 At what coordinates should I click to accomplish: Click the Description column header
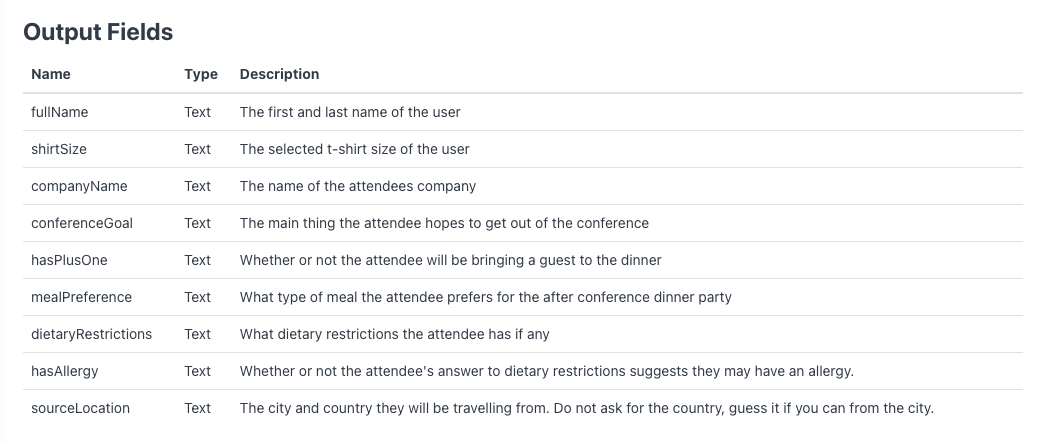(279, 74)
